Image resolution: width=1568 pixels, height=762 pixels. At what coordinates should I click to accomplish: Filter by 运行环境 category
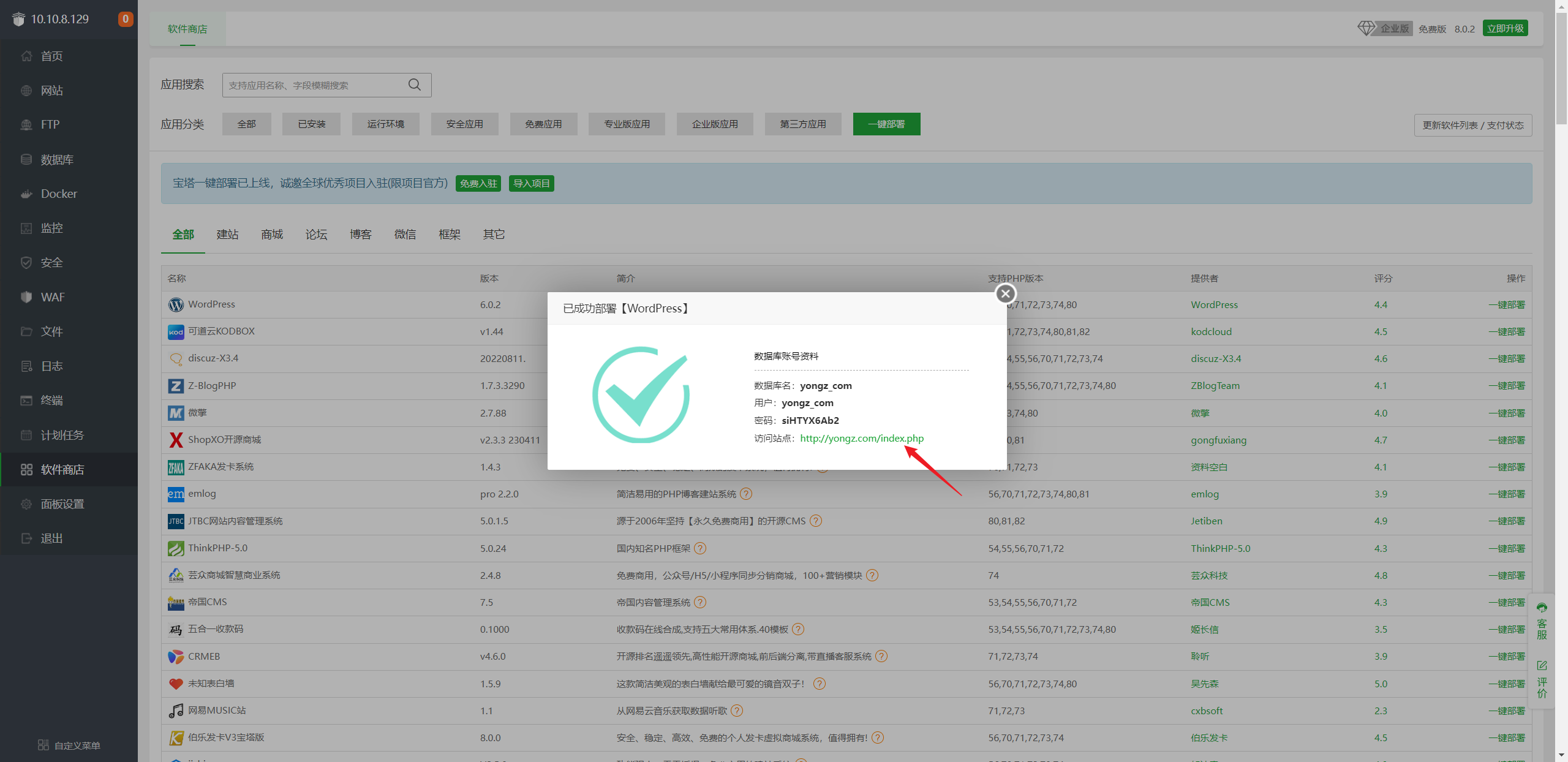tap(386, 124)
